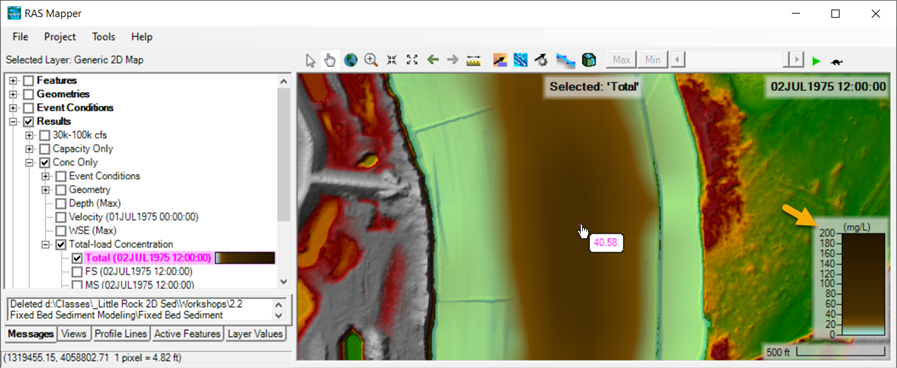Switch to the Profile Lines tab
This screenshot has height=368, width=897.
tap(121, 334)
